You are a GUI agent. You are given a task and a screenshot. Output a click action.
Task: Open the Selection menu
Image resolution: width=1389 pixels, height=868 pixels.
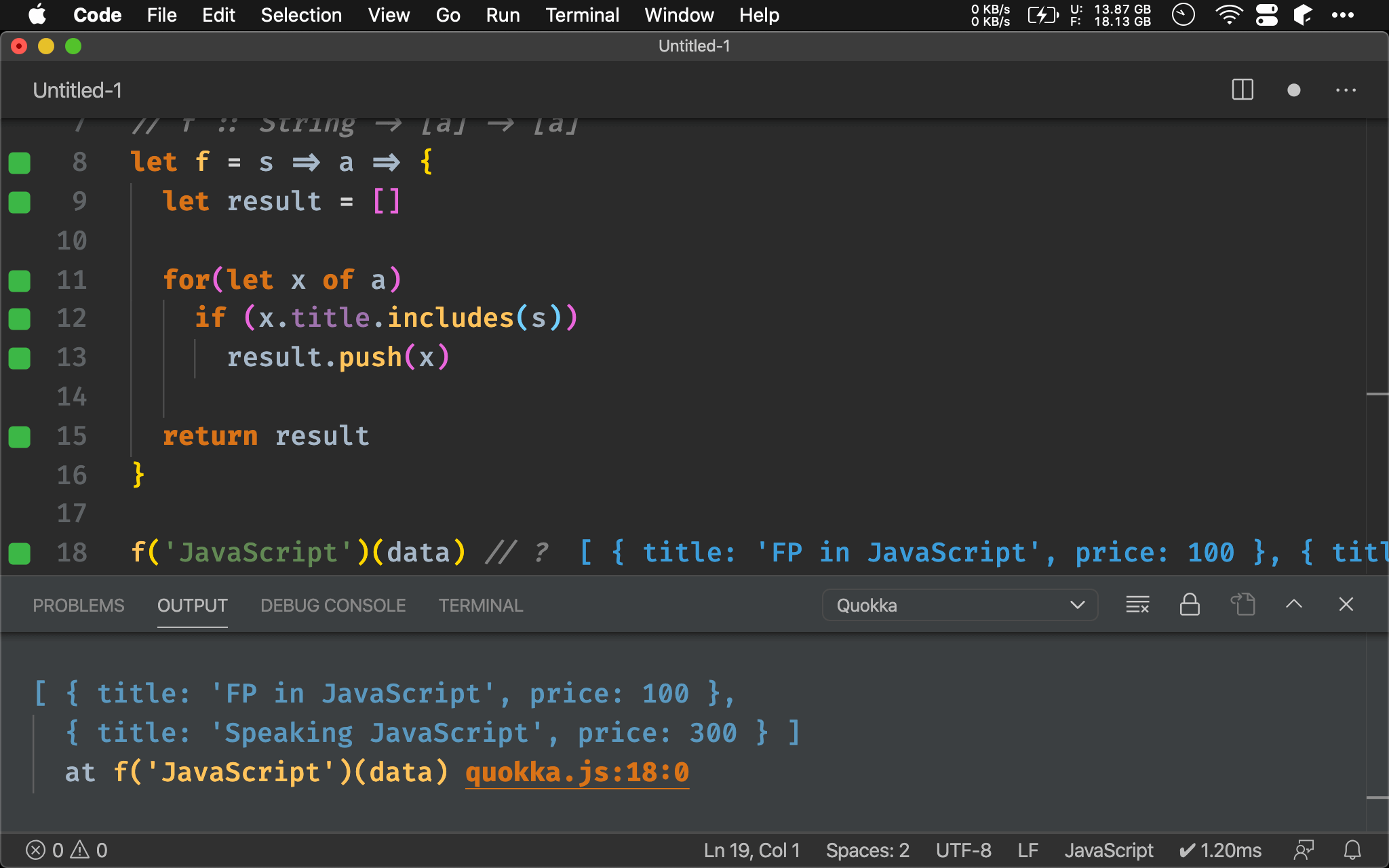point(301,15)
